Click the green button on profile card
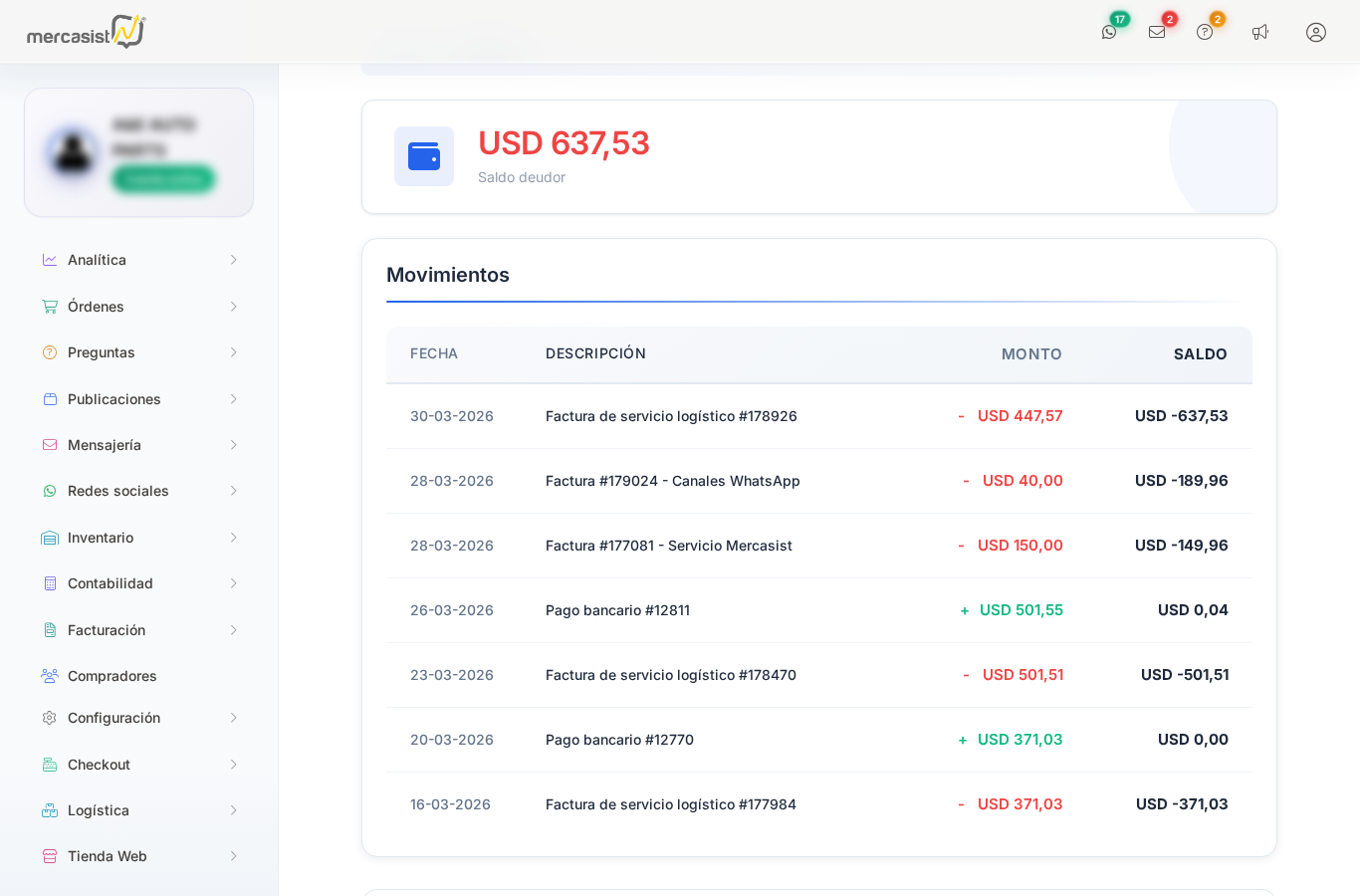1360x896 pixels. 163,179
